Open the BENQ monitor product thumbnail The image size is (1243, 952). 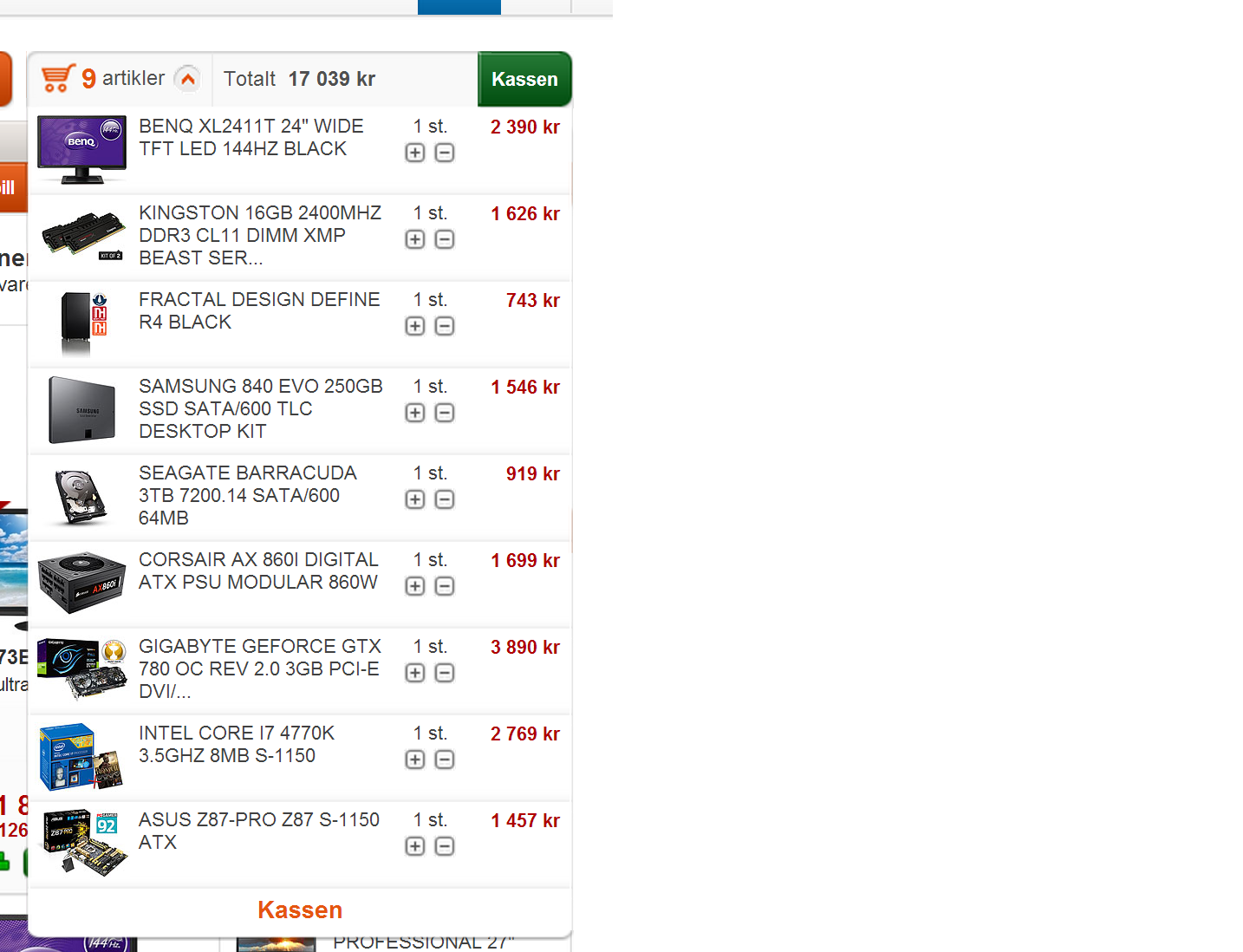click(x=82, y=150)
